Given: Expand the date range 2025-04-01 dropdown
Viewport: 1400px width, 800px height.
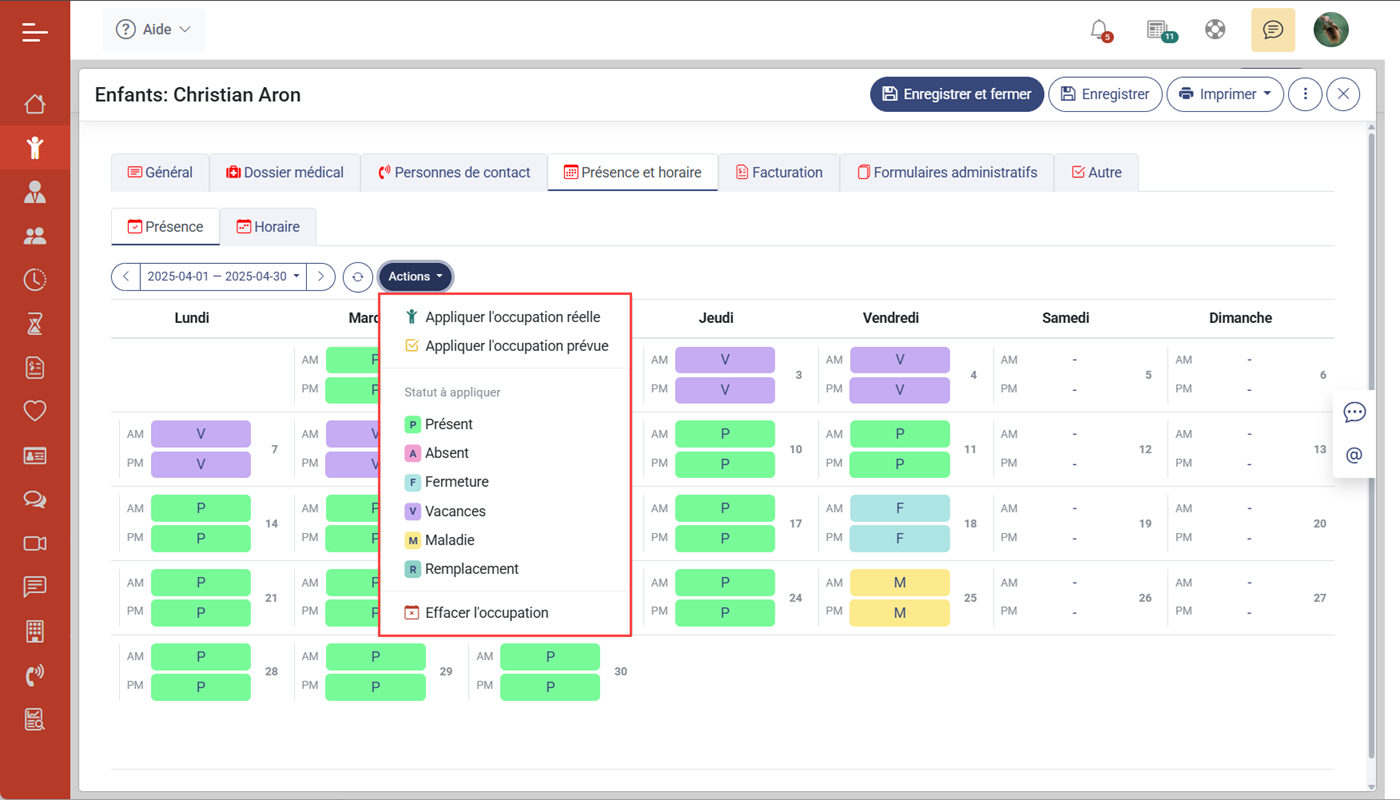Looking at the screenshot, I should 222,277.
